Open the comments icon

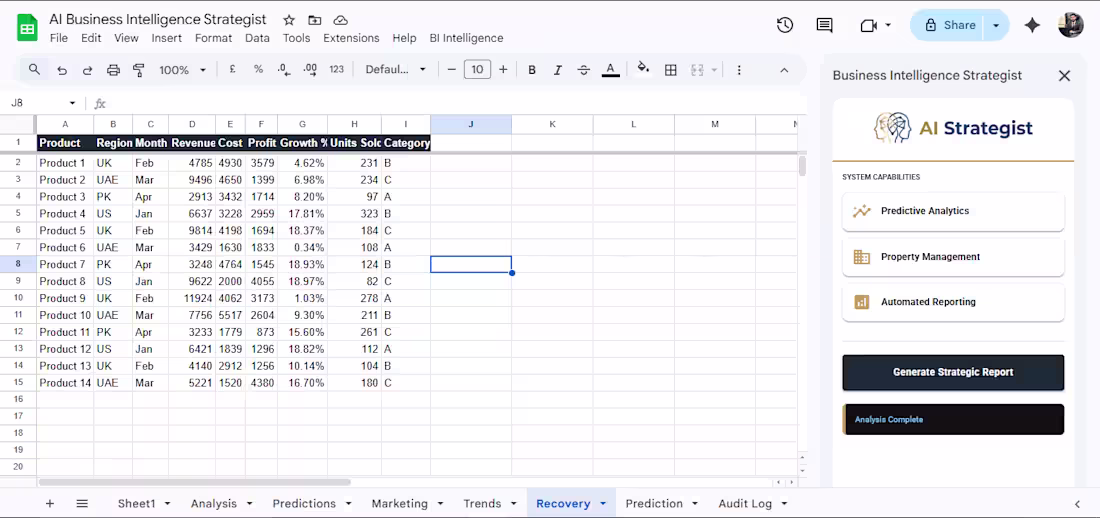tap(824, 25)
